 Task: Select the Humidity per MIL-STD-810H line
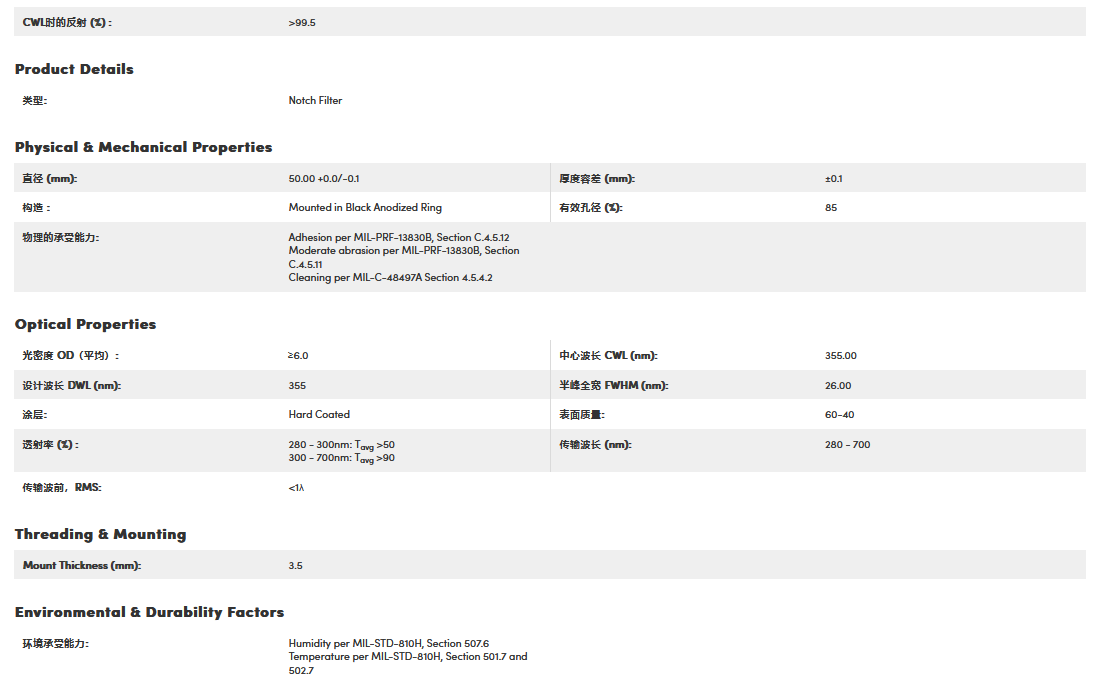(388, 643)
